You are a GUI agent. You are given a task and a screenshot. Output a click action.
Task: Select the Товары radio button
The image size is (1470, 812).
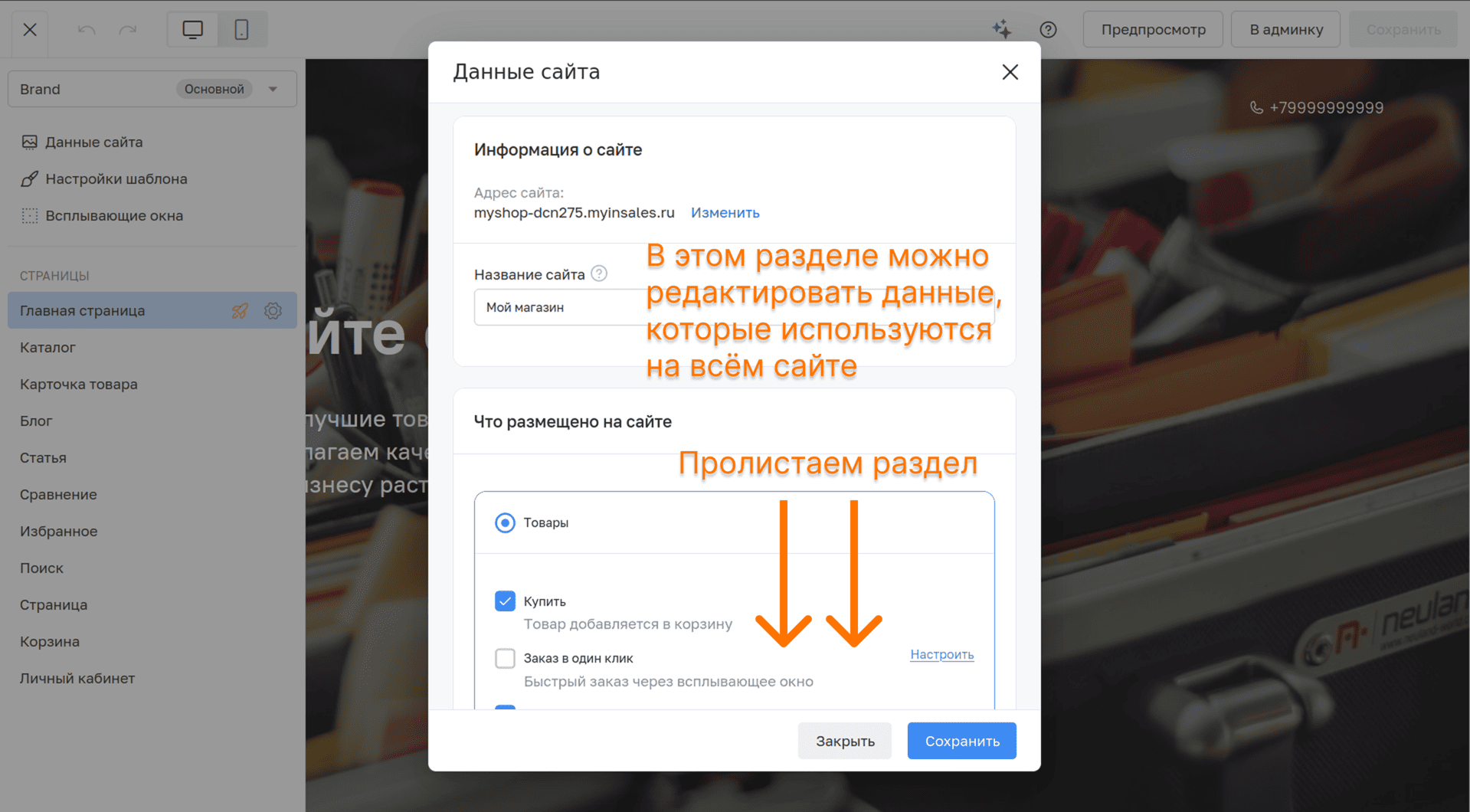505,522
